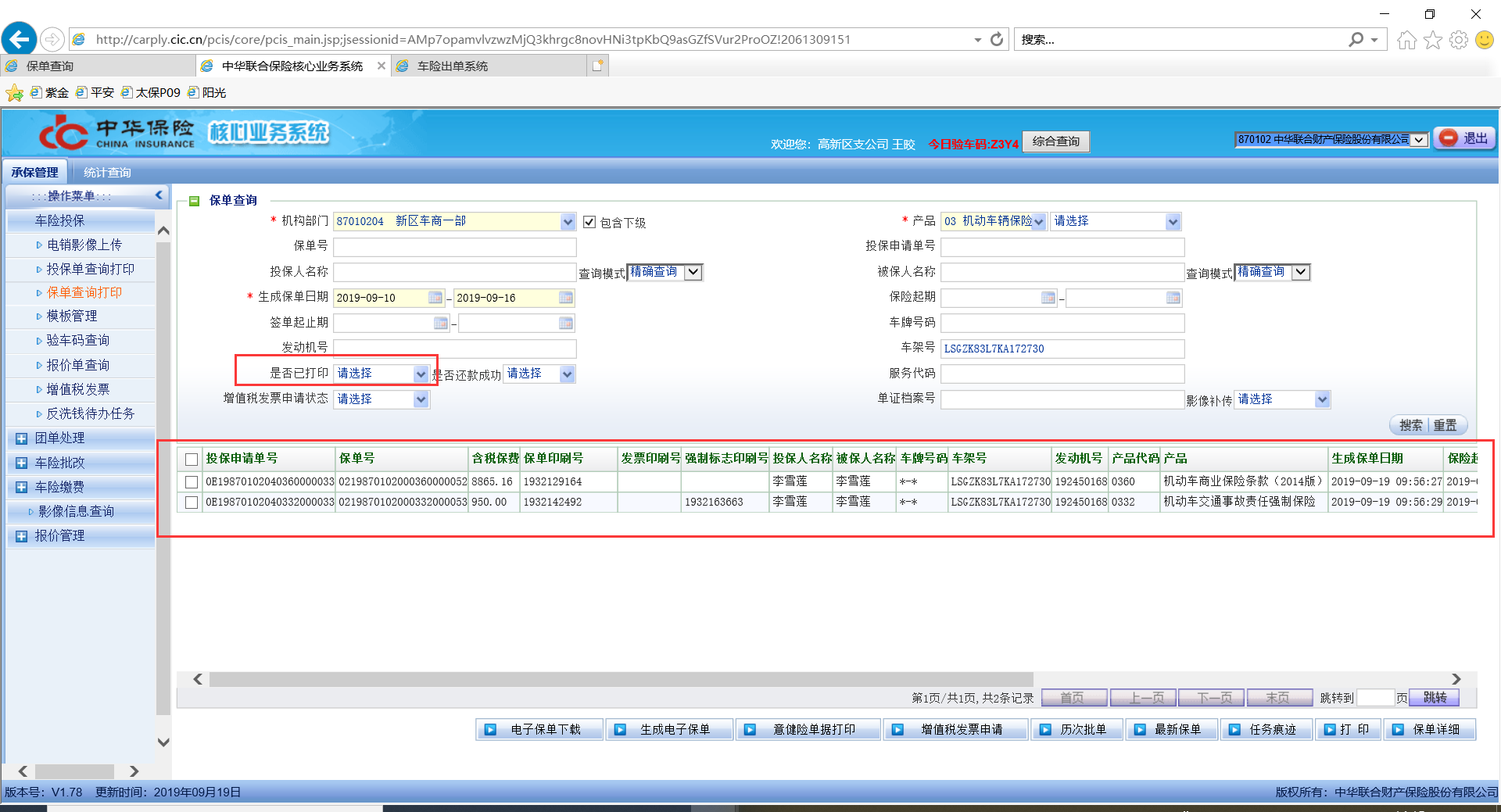Switch to the 承保管理 tab
The width and height of the screenshot is (1501, 812).
tap(34, 172)
